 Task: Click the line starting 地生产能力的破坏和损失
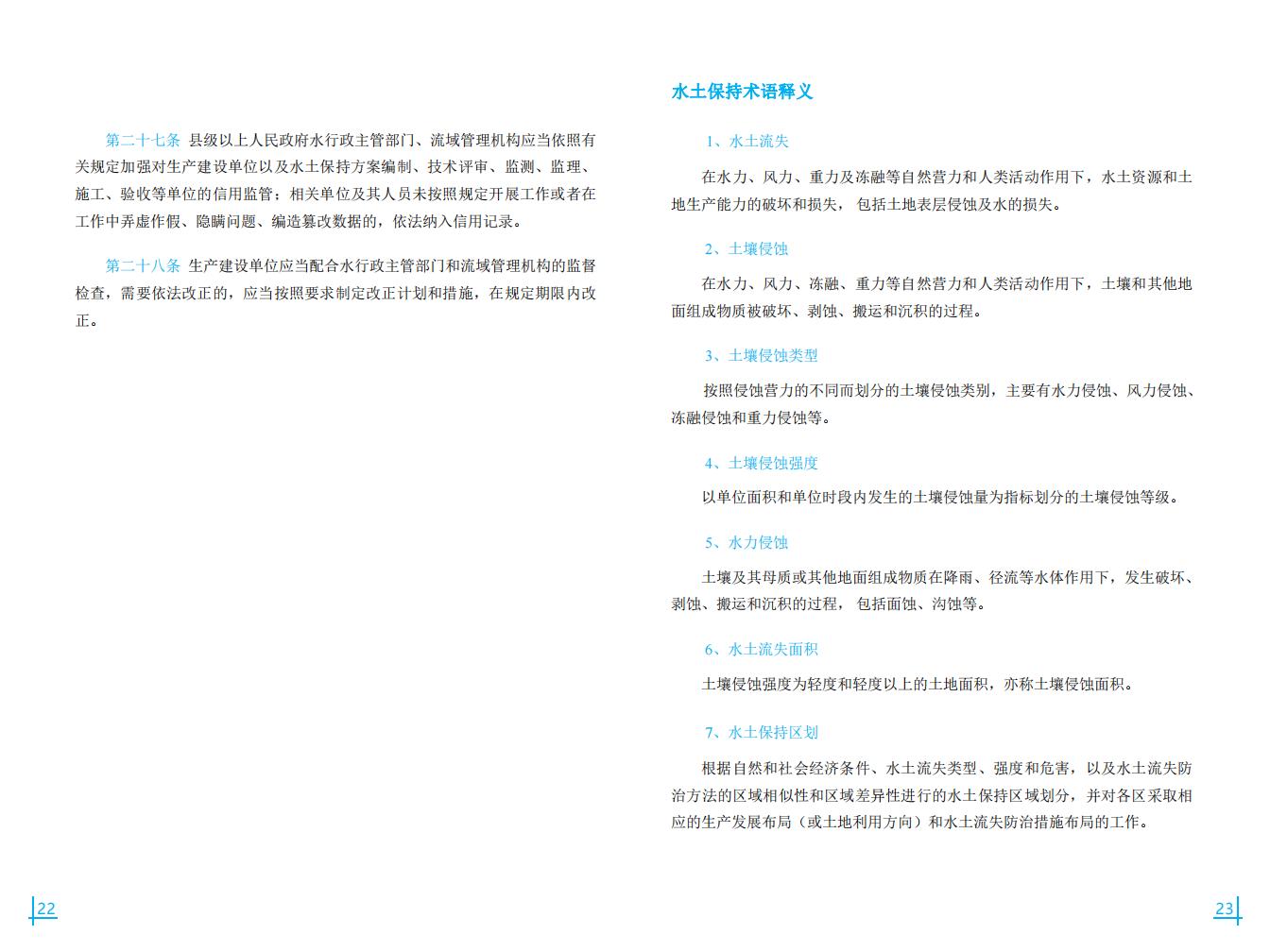pyautogui.click(x=867, y=205)
